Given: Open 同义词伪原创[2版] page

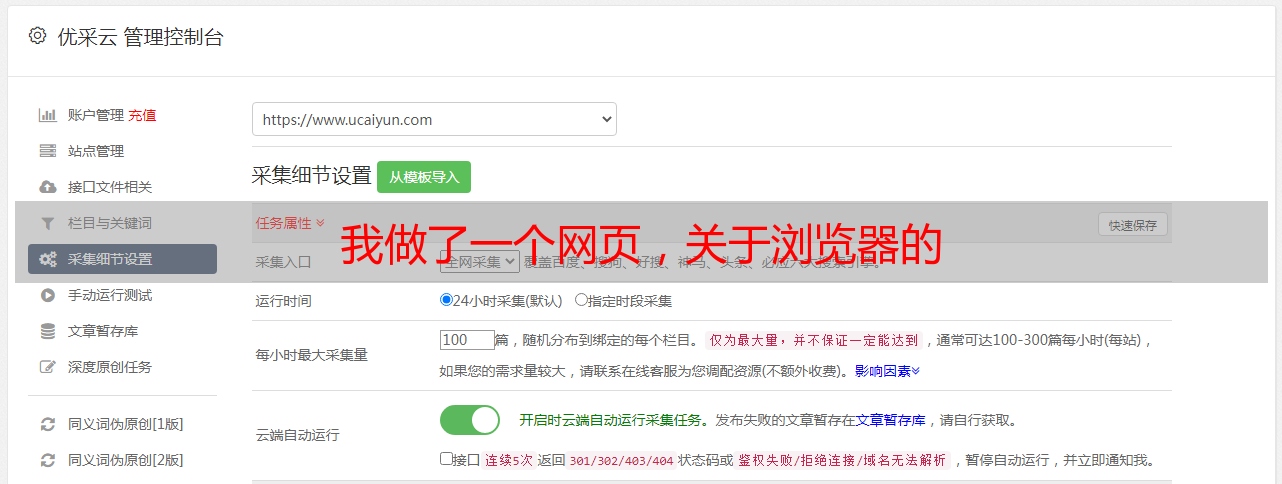Looking at the screenshot, I should point(125,460).
